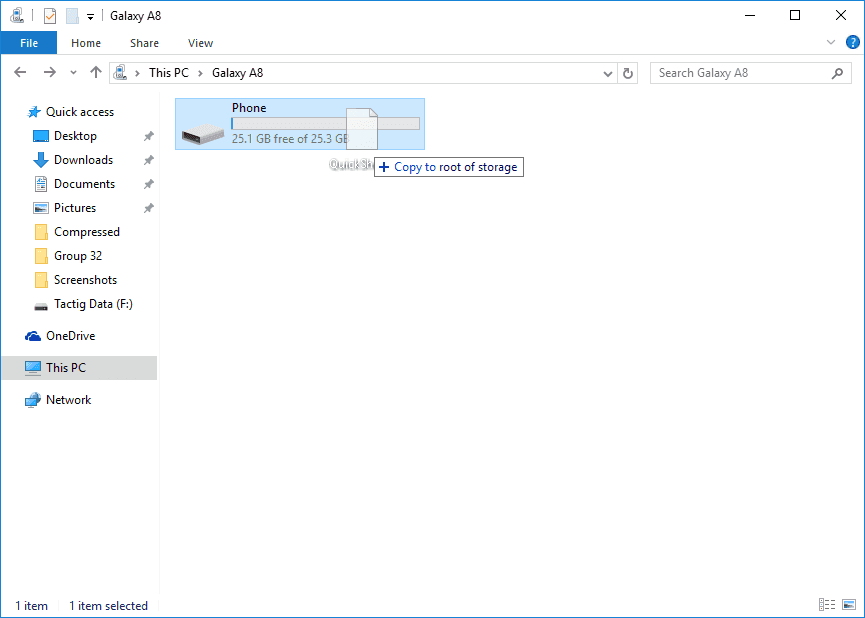
Task: Open the recent locations dropdown arrow
Action: tap(73, 73)
